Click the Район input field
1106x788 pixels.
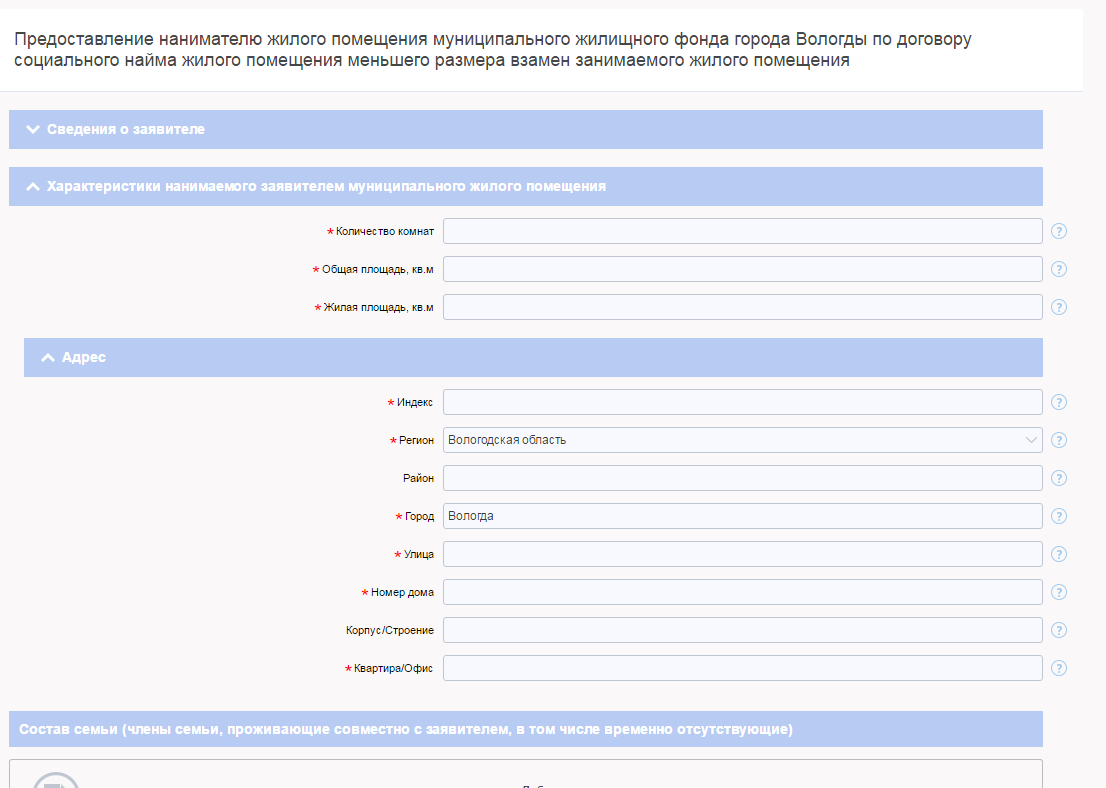742,478
